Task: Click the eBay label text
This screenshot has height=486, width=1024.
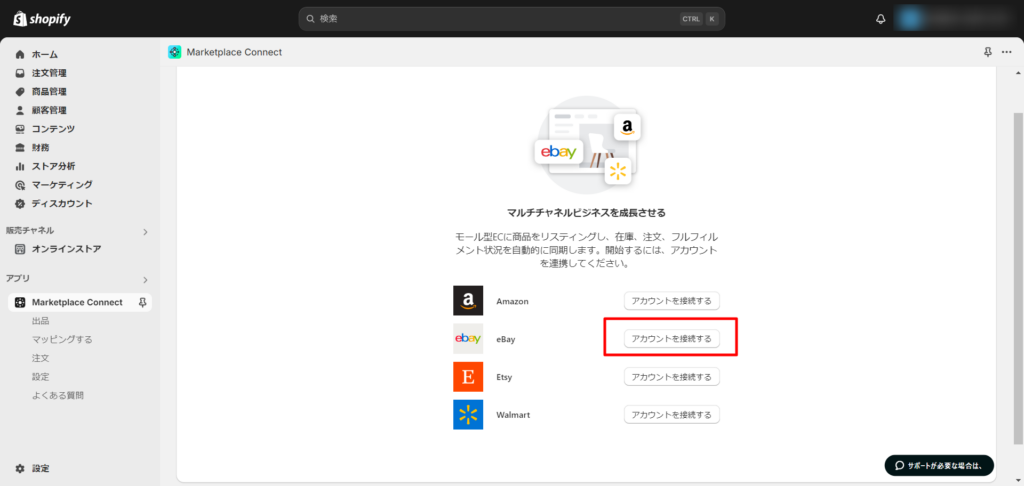Action: click(506, 339)
